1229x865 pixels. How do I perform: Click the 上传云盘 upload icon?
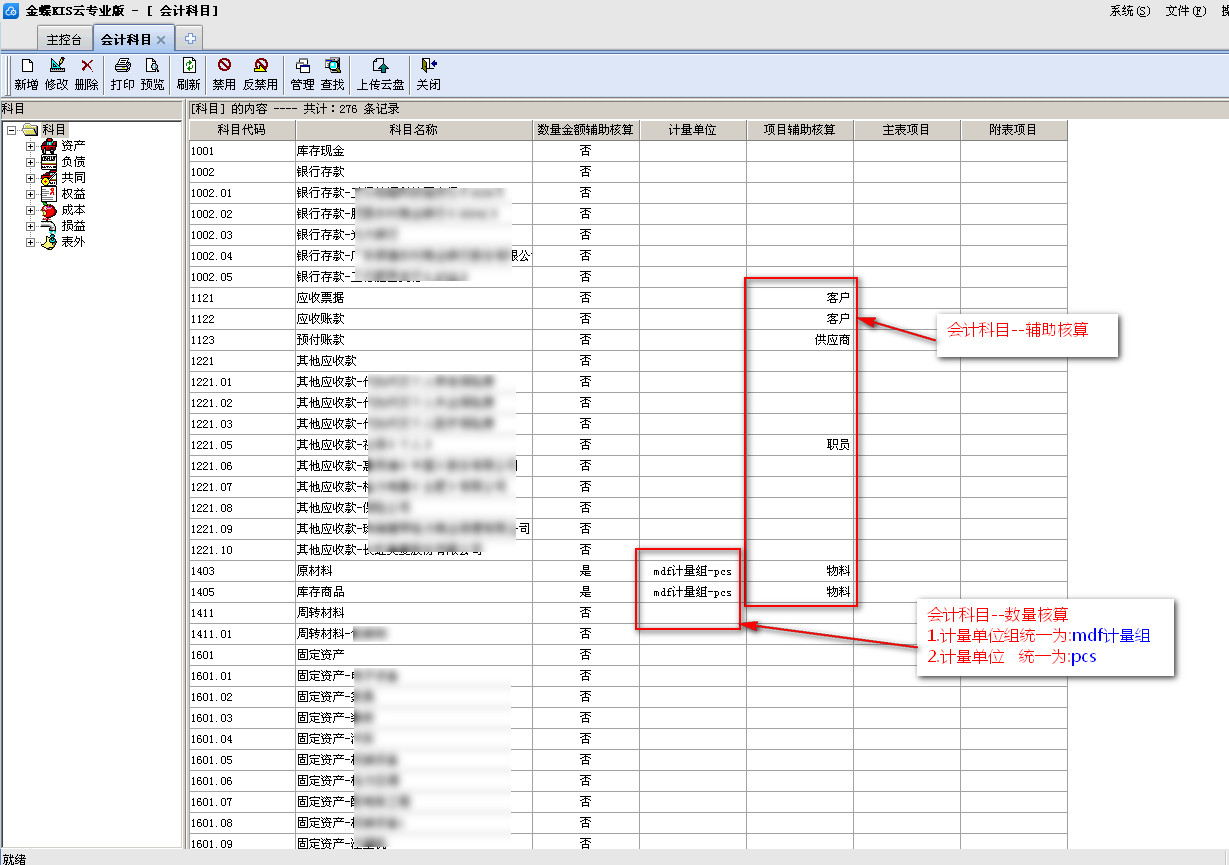click(380, 66)
